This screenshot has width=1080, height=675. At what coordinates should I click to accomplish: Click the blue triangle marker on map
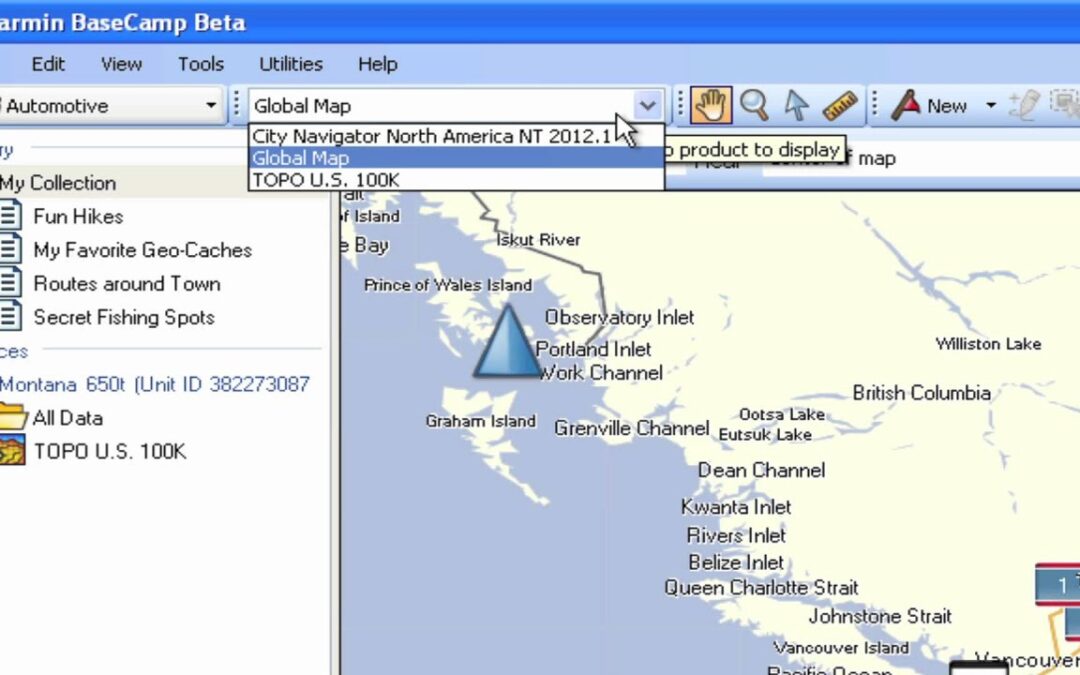507,344
